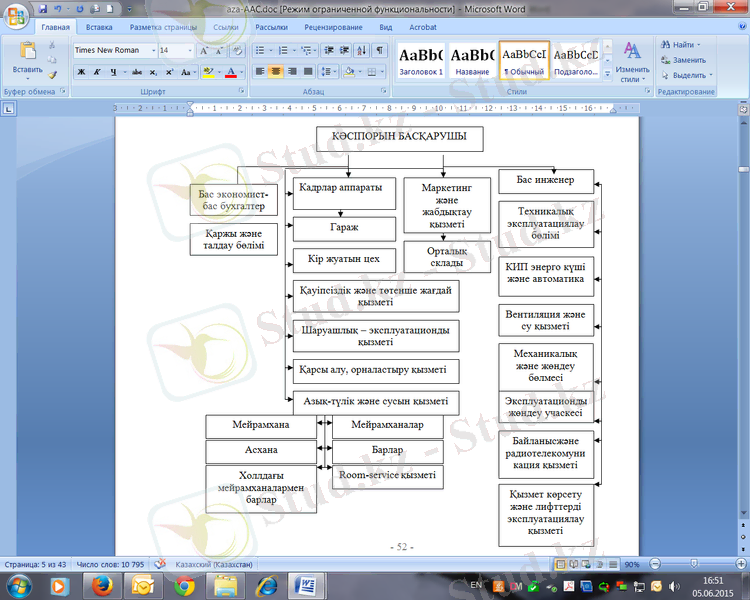Open the Windows Start menu
Image resolution: width=750 pixels, height=600 pixels.
pyautogui.click(x=19, y=586)
